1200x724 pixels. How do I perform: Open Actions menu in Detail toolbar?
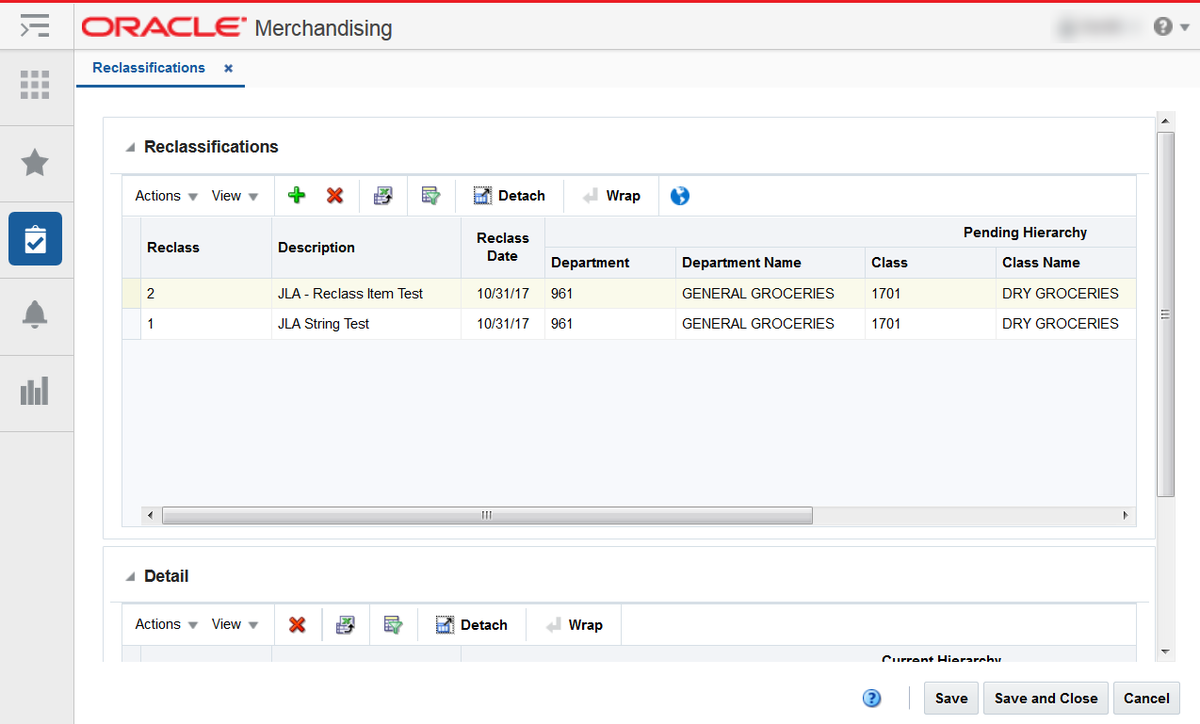point(166,624)
